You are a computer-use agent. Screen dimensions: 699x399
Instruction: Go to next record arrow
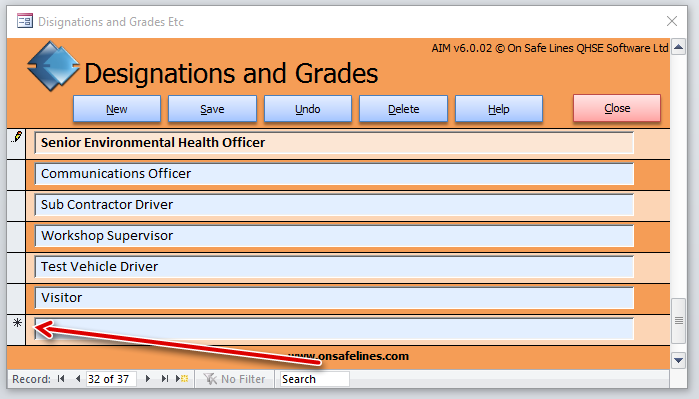click(148, 378)
